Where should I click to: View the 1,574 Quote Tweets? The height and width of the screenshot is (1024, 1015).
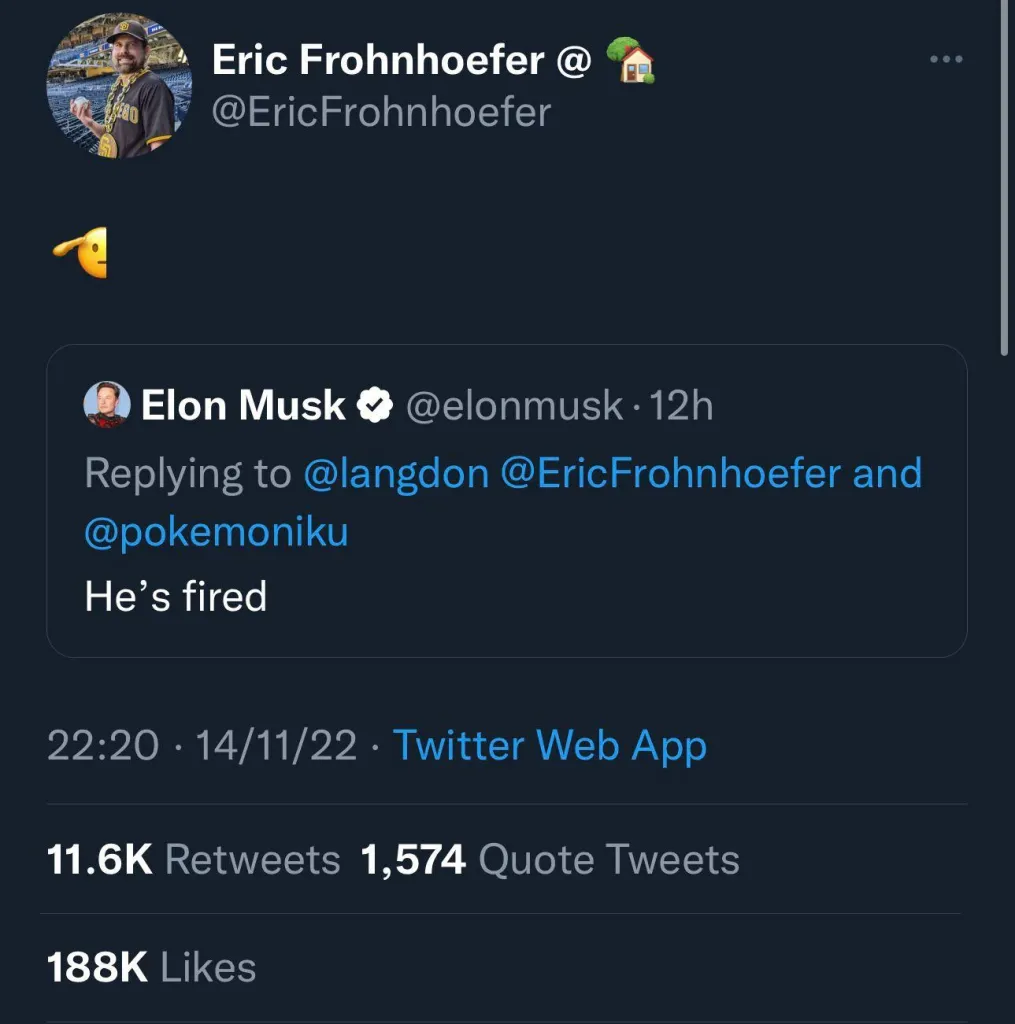(x=550, y=859)
